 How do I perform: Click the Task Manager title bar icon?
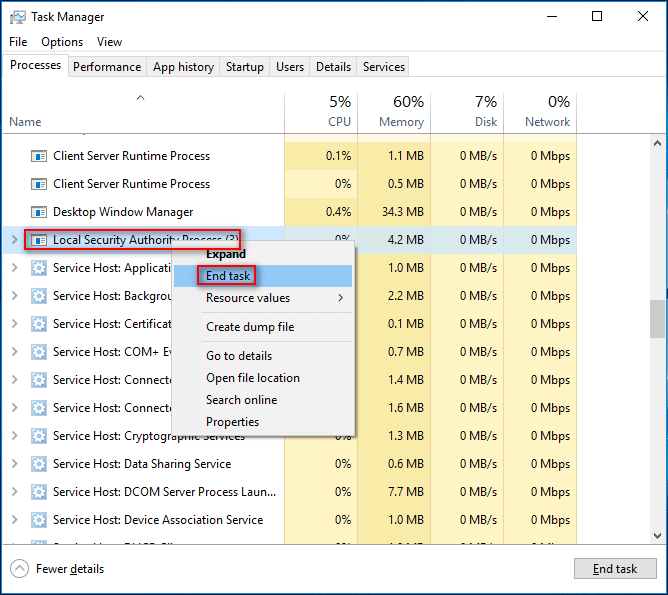(17, 17)
